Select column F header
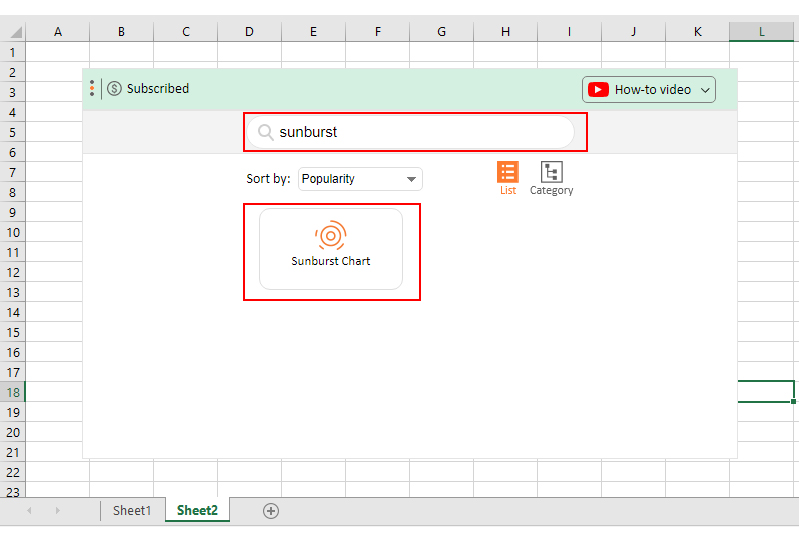 [378, 32]
